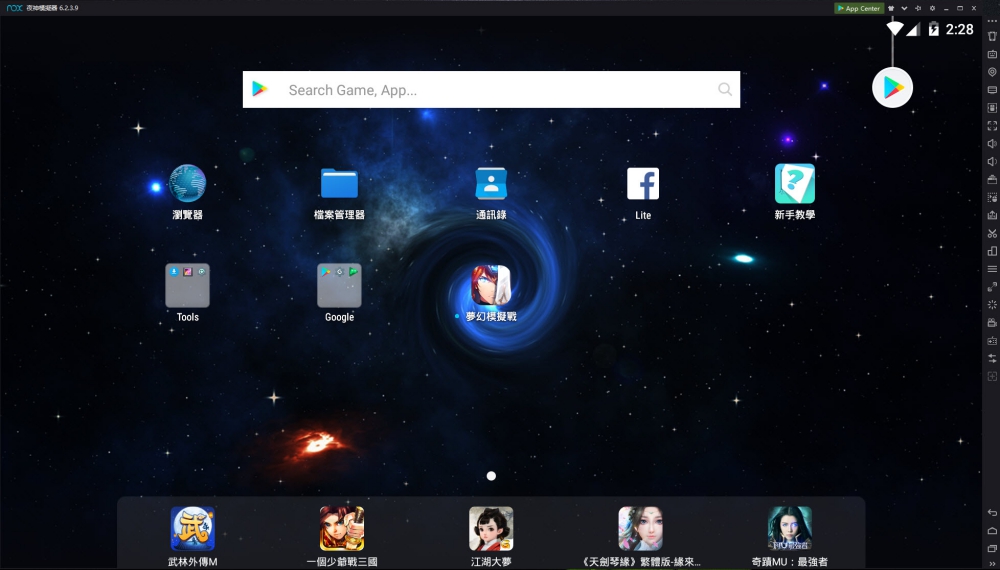Click the video recorder camera sidebar icon
Screen dimensions: 1000x570
click(992, 323)
